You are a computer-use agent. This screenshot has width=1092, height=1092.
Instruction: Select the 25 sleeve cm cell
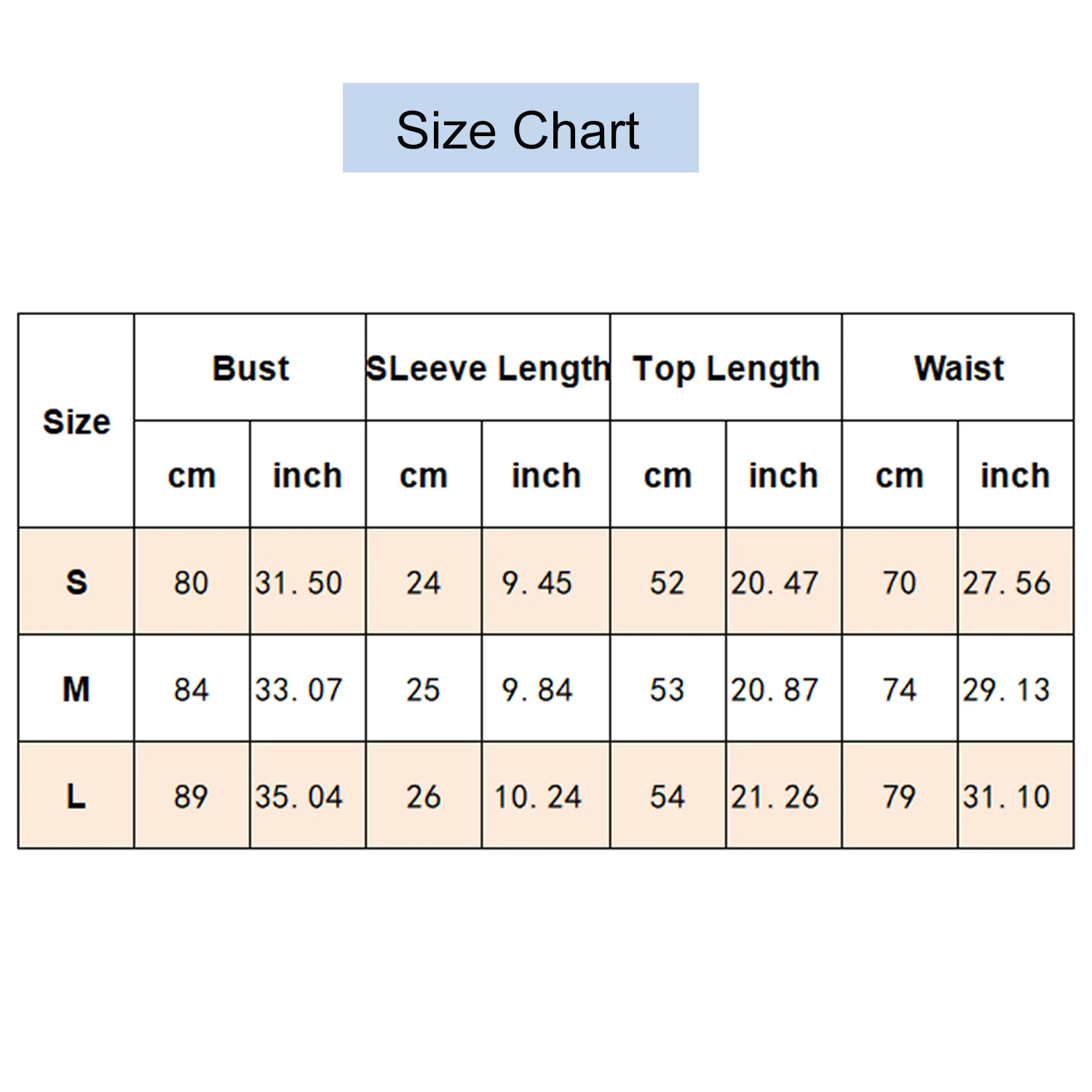tap(424, 689)
